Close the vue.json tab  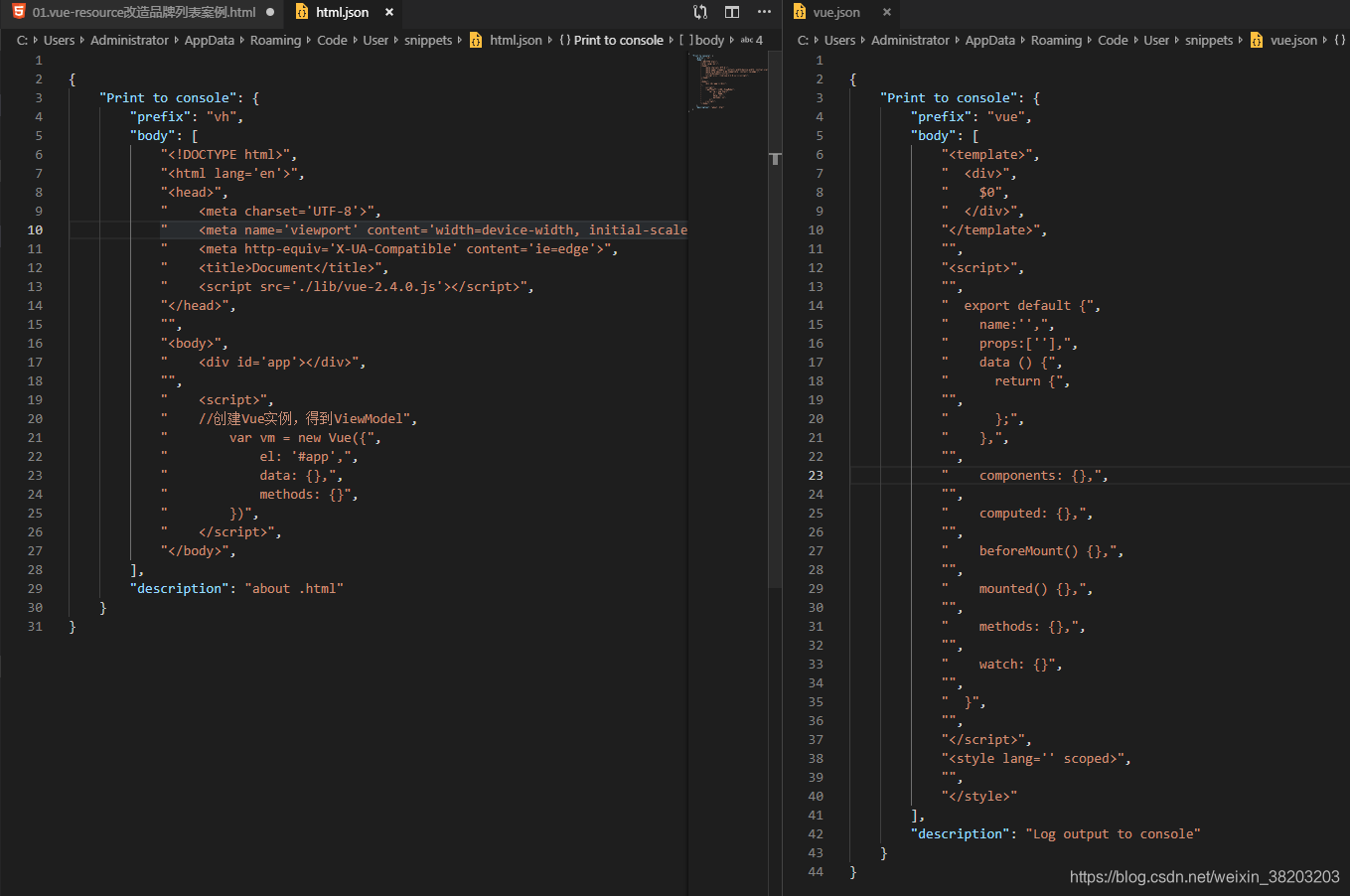tap(887, 12)
